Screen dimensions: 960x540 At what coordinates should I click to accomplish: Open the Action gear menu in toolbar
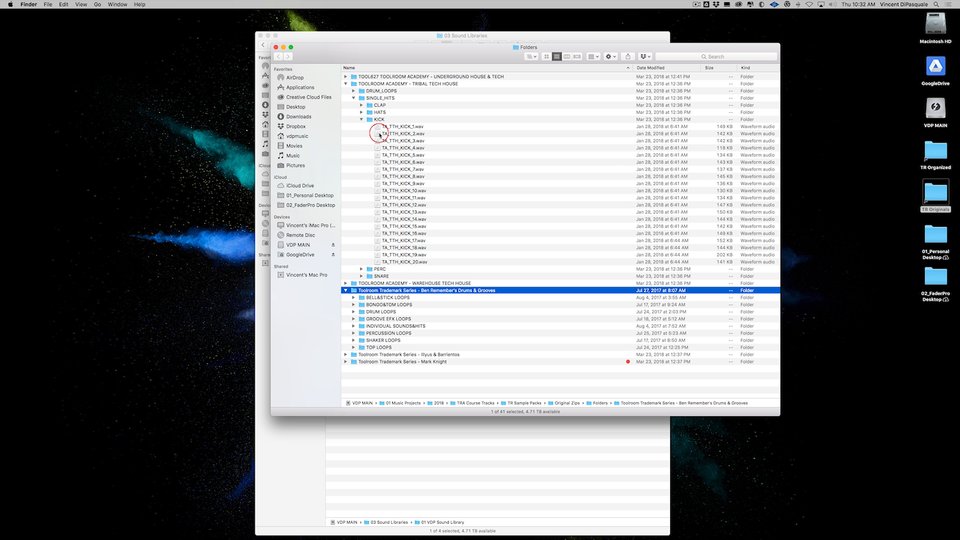pyautogui.click(x=610, y=56)
